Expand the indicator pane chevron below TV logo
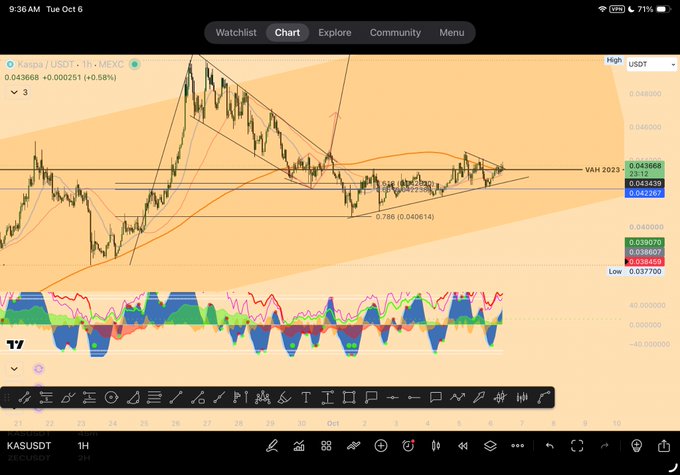Viewport: 680px width, 475px height. click(14, 369)
